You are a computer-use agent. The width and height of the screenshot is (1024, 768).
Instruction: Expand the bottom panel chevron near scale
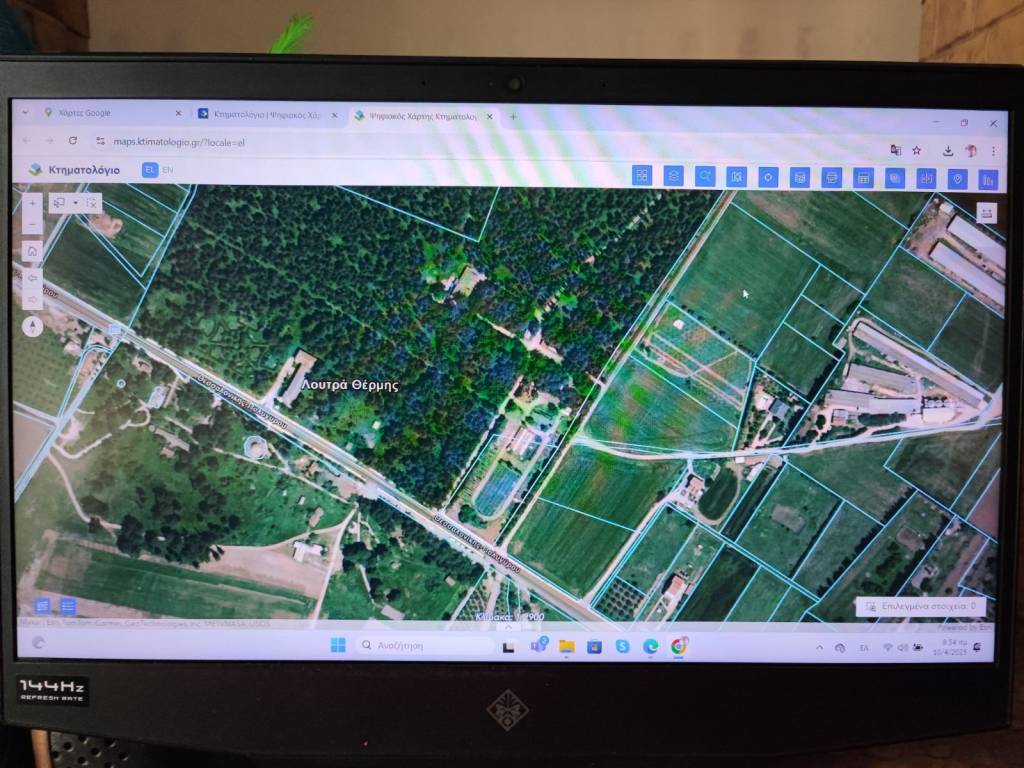pos(508,626)
